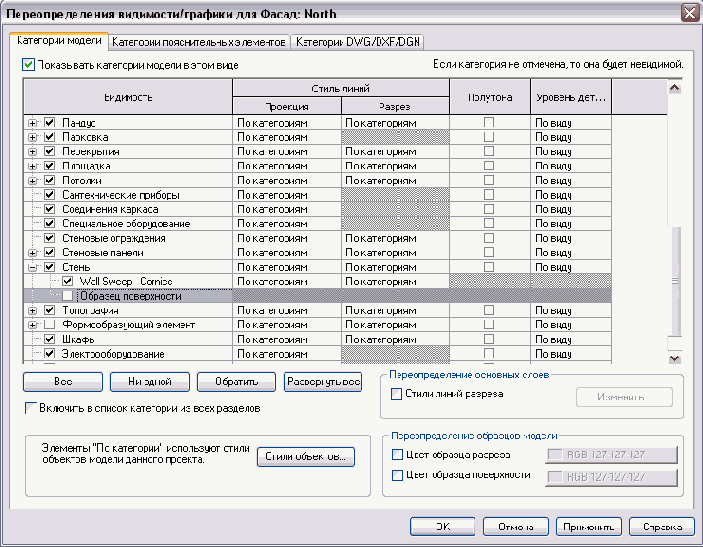The image size is (703, 547).
Task: Click surface pattern RGB 127-127-127 color swatch
Action: (x=612, y=477)
